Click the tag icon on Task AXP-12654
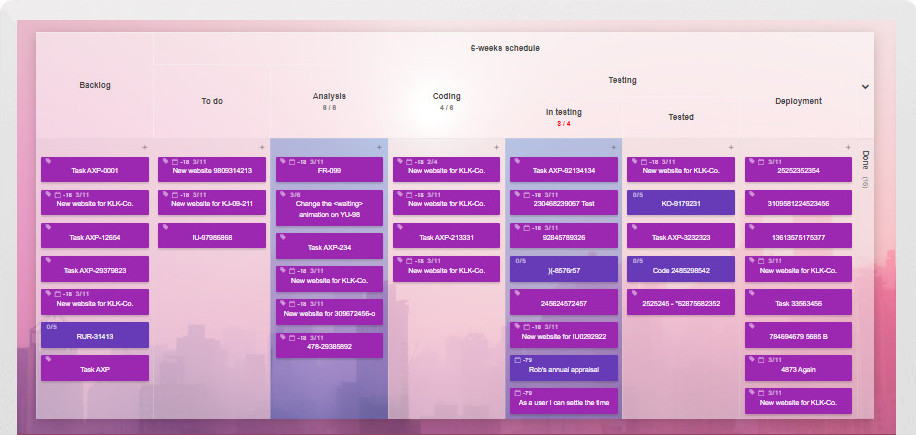Image resolution: width=916 pixels, height=435 pixels. click(x=48, y=228)
